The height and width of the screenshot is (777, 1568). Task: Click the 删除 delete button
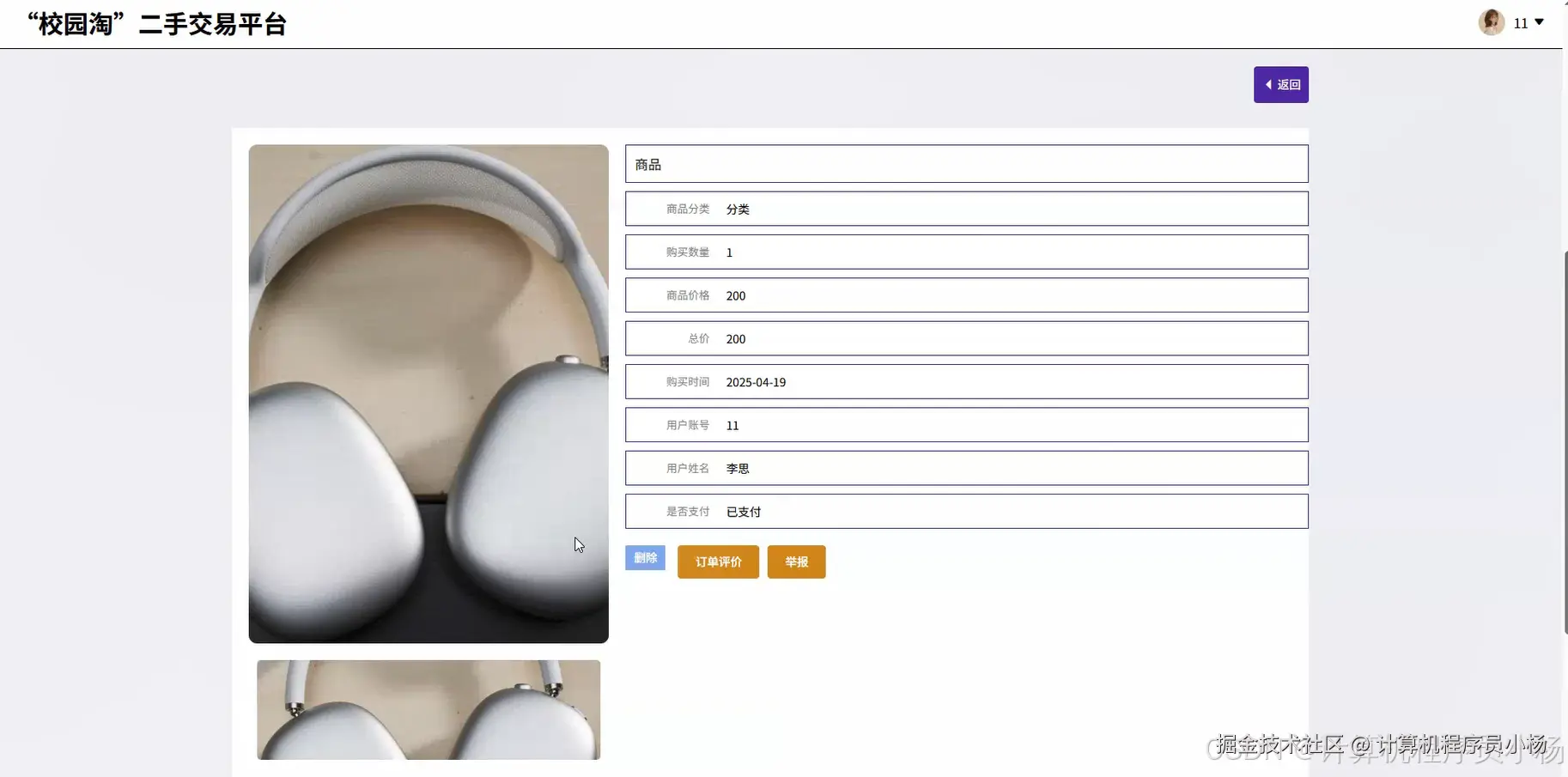click(645, 557)
